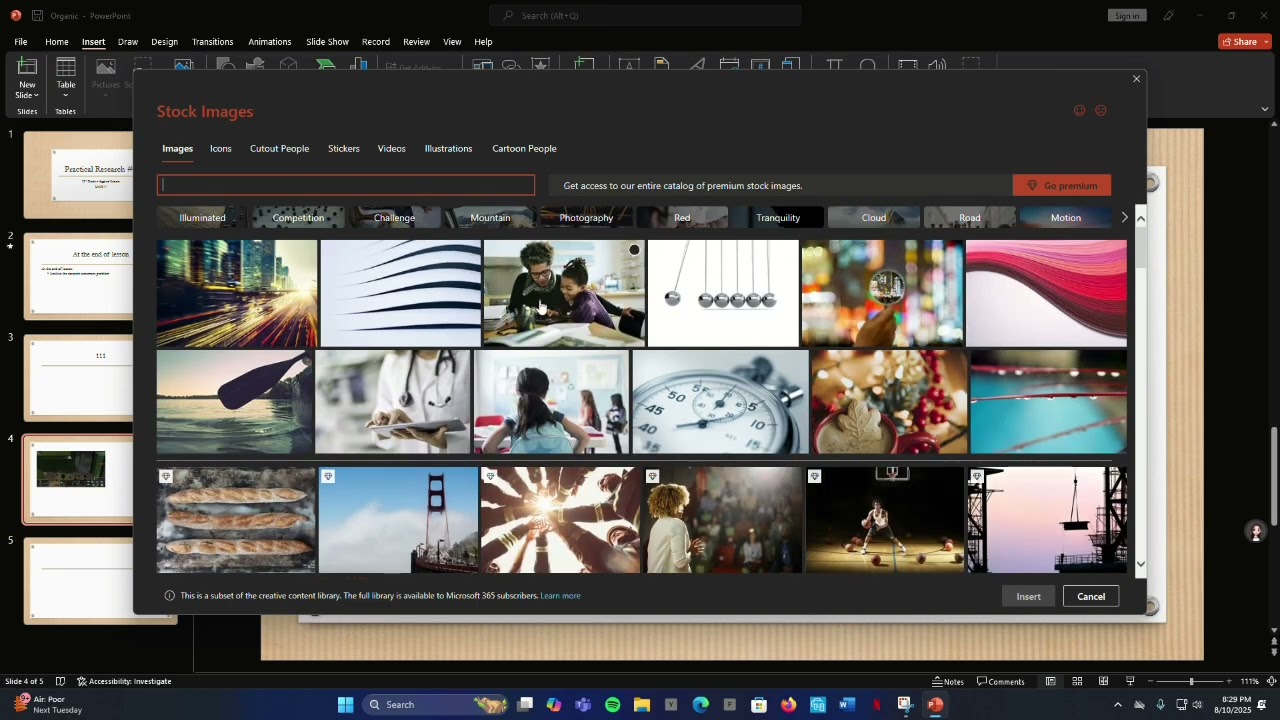Click the Table icon in ribbon
The width and height of the screenshot is (1280, 720).
pos(66,67)
